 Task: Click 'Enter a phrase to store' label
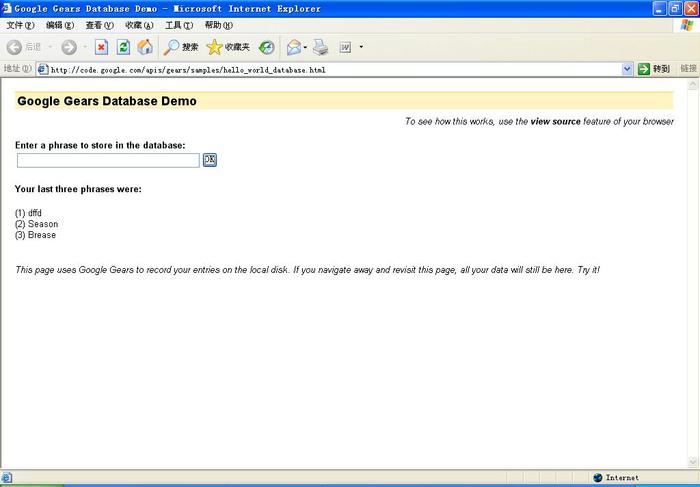point(100,146)
